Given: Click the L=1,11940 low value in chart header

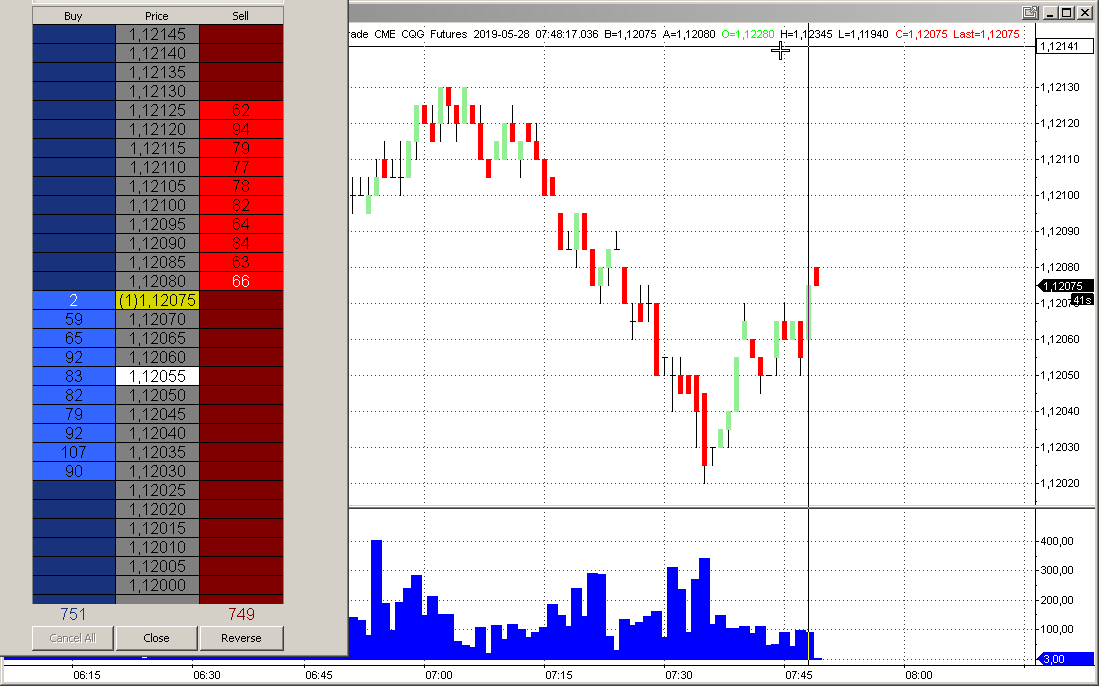Looking at the screenshot, I should pyautogui.click(x=864, y=34).
